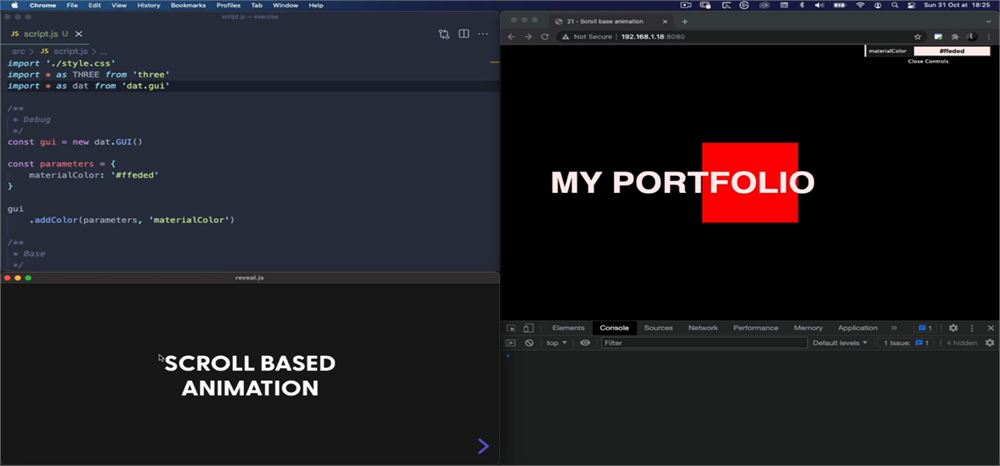
Task: Show more DevTools tabs chevron
Action: pyautogui.click(x=894, y=328)
